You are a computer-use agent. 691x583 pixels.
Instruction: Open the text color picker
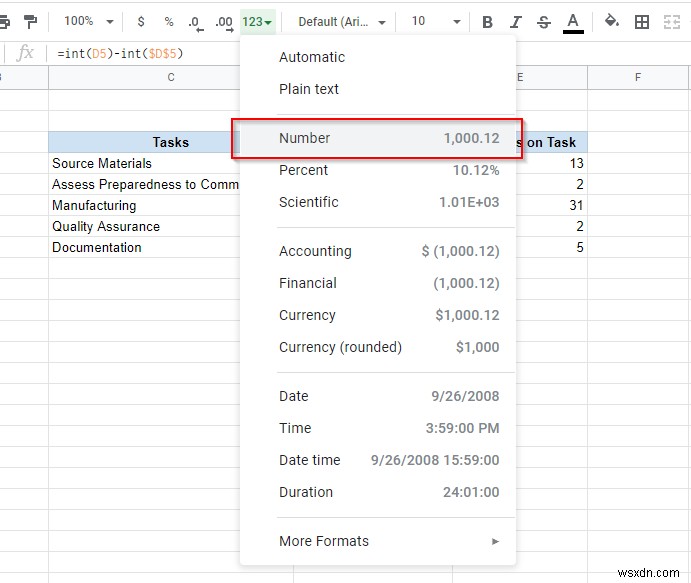pos(573,22)
